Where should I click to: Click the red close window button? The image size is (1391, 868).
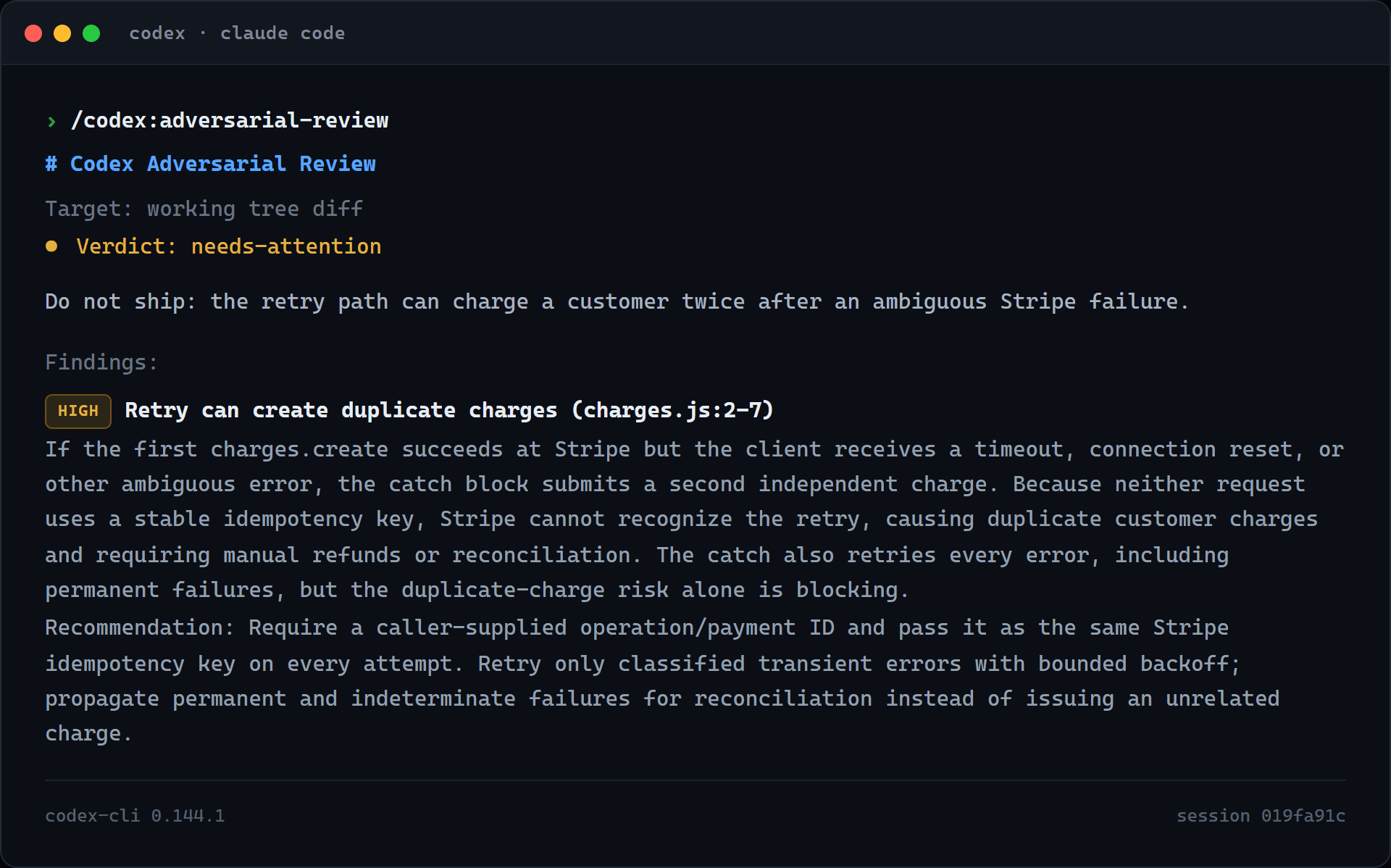click(x=33, y=33)
